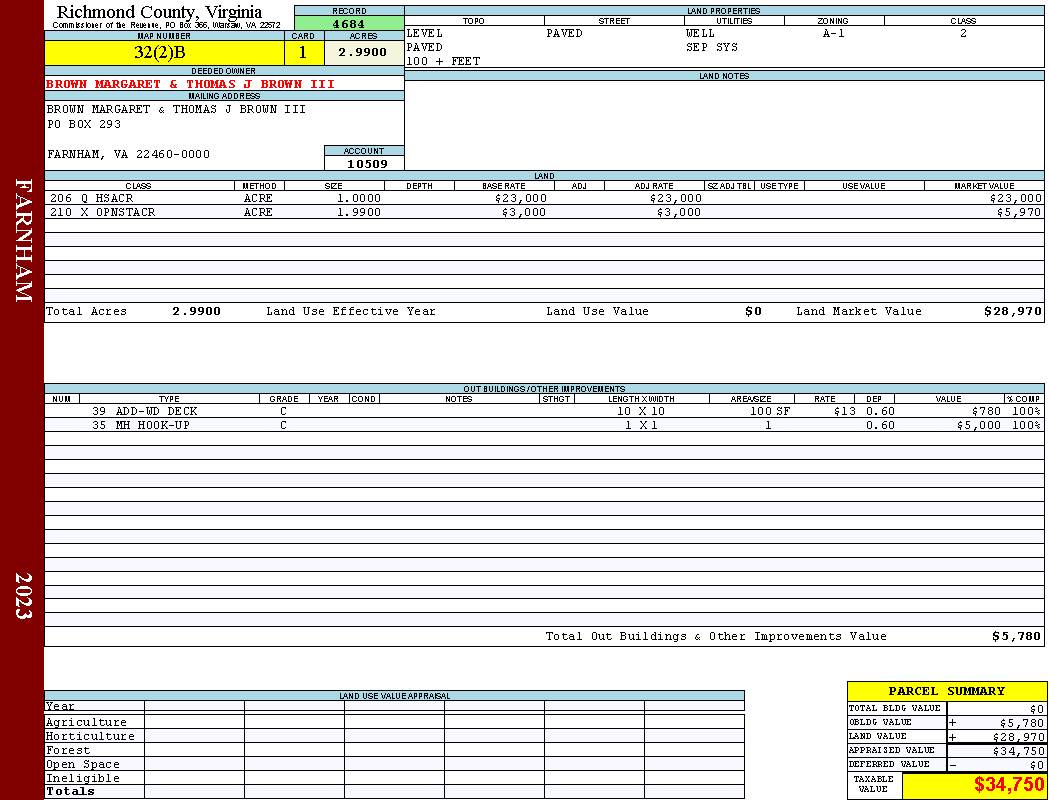The height and width of the screenshot is (800, 1050).
Task: Click the Richmond County, Virginia title
Action: 159,12
